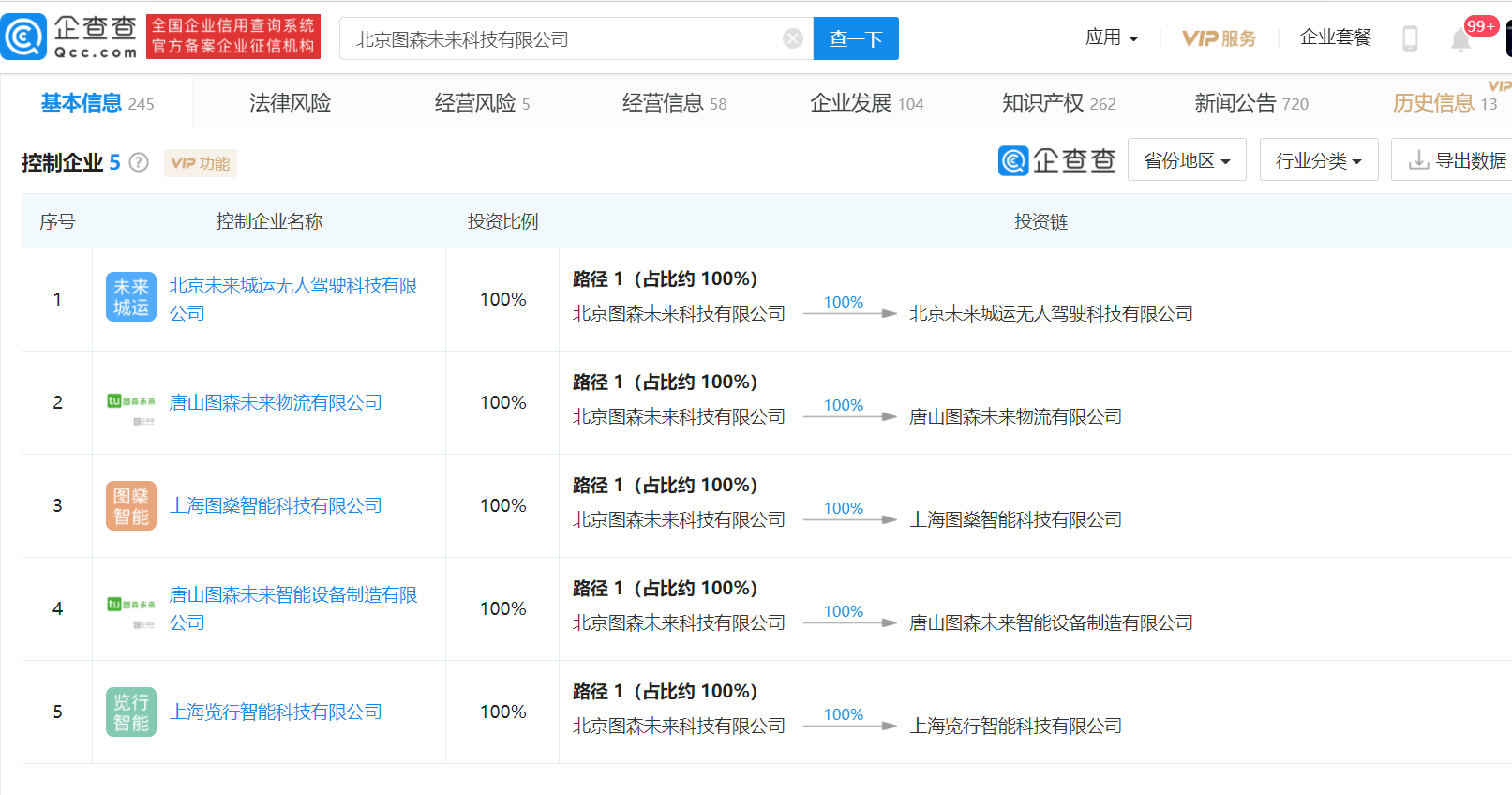Click the 控制企业名称 column header
This screenshot has width=1512, height=795.
point(269,221)
